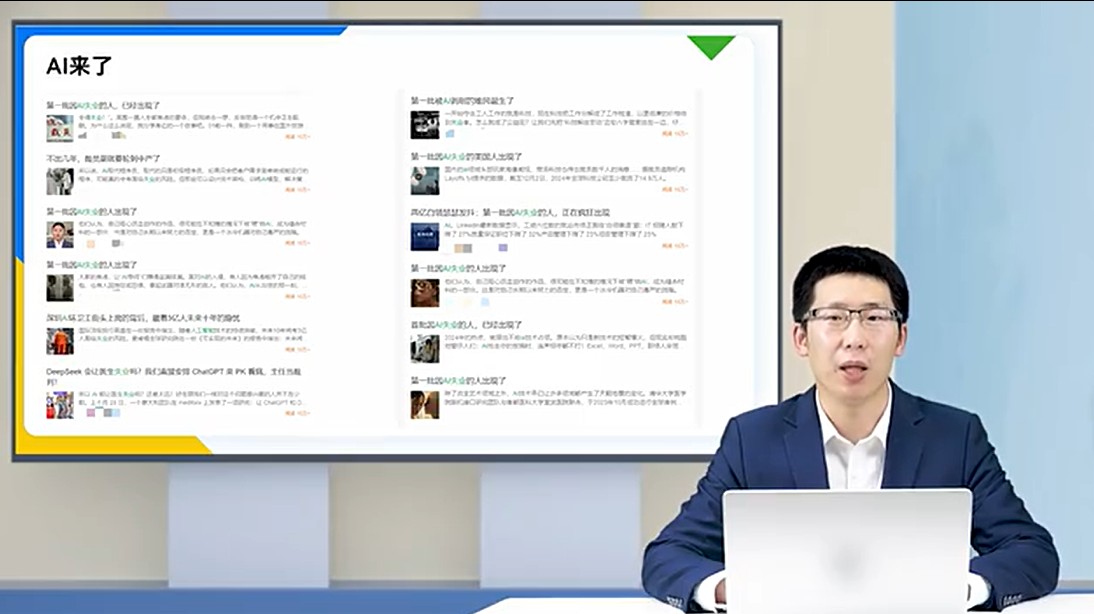Click the orange-vest worker thumbnail
This screenshot has height=614, width=1094.
(60, 341)
